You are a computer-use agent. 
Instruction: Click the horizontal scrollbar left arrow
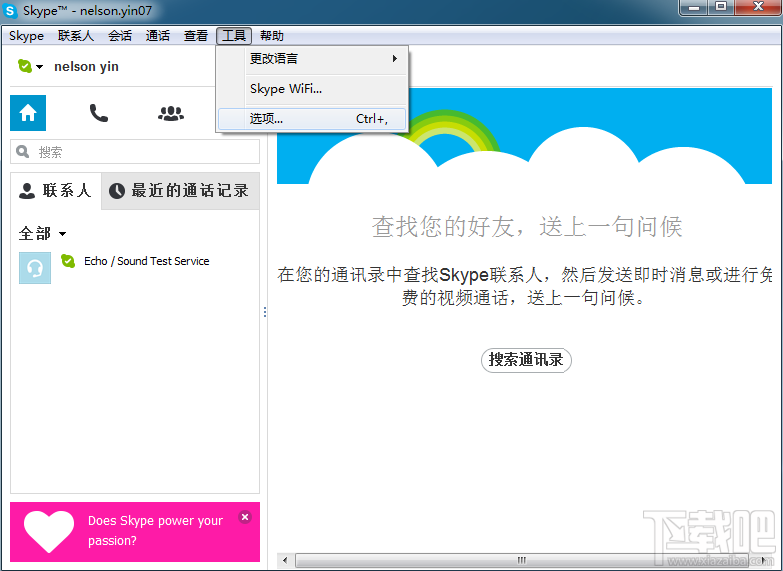[285, 560]
